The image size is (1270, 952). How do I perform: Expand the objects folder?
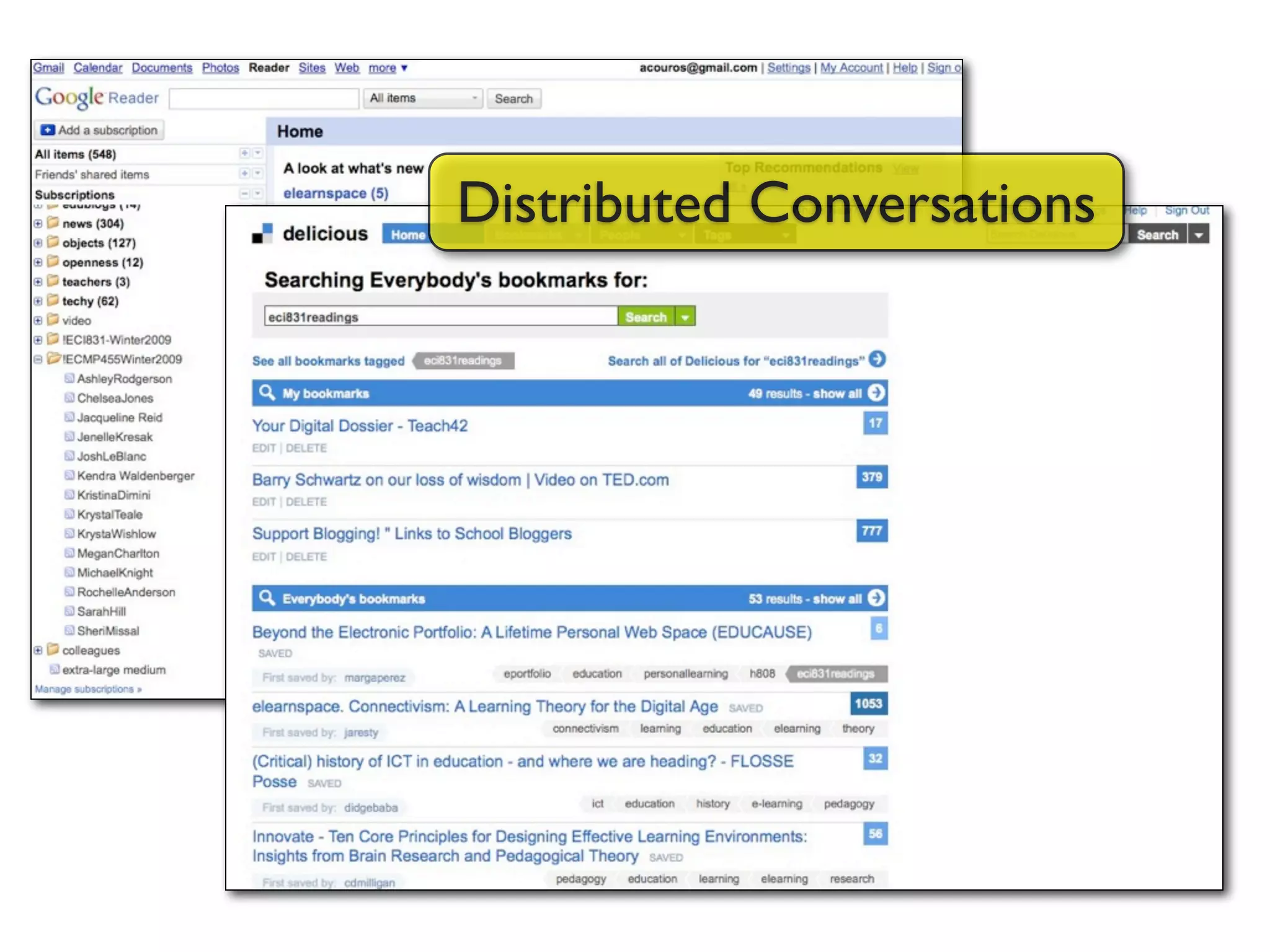(x=38, y=243)
